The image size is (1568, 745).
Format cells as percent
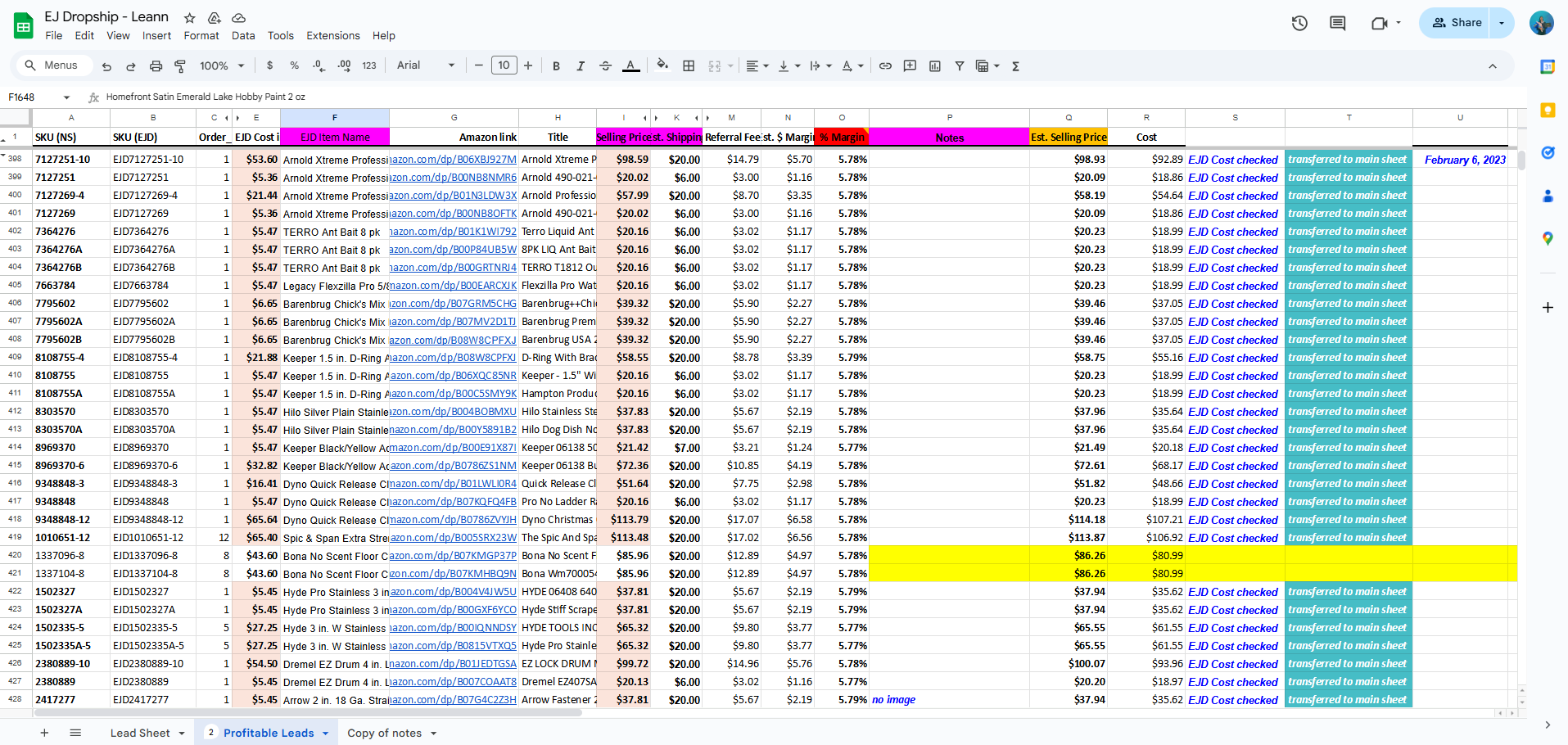pos(294,65)
